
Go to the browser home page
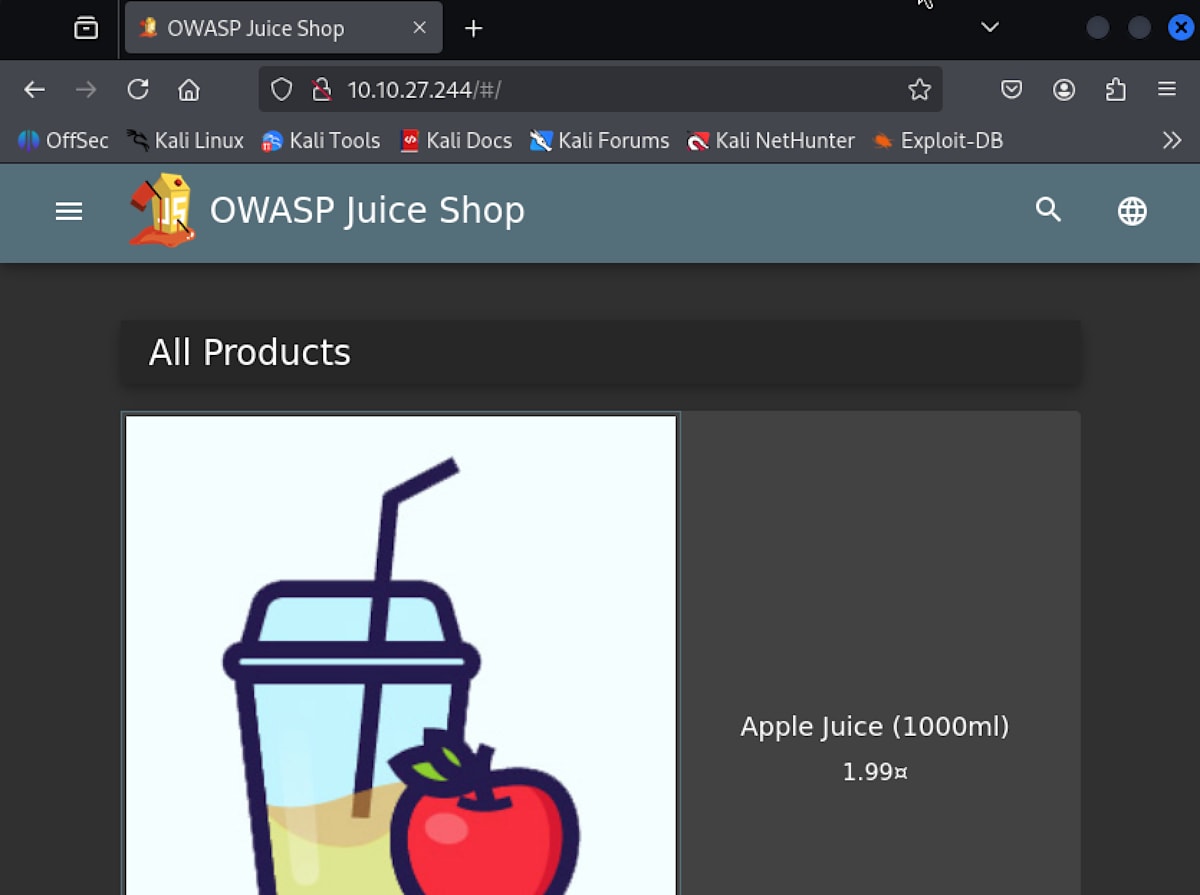189,90
